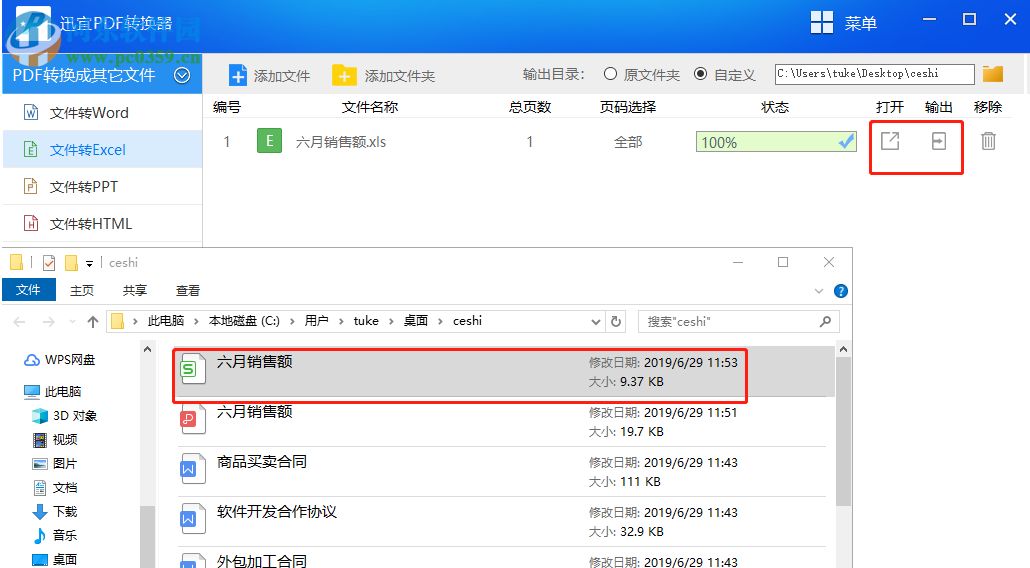Select 下载 in navigation pane
Image resolution: width=1030 pixels, height=568 pixels.
[x=55, y=511]
